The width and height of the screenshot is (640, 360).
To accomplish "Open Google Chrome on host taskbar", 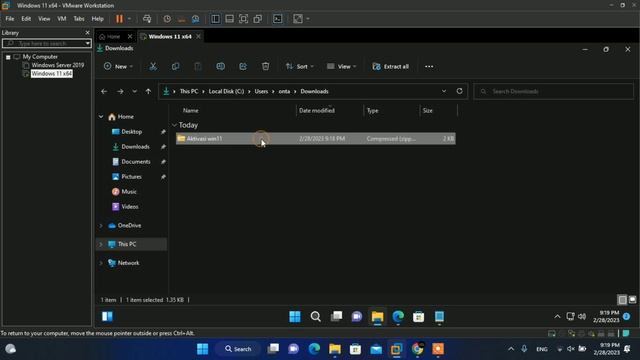I will [417, 349].
